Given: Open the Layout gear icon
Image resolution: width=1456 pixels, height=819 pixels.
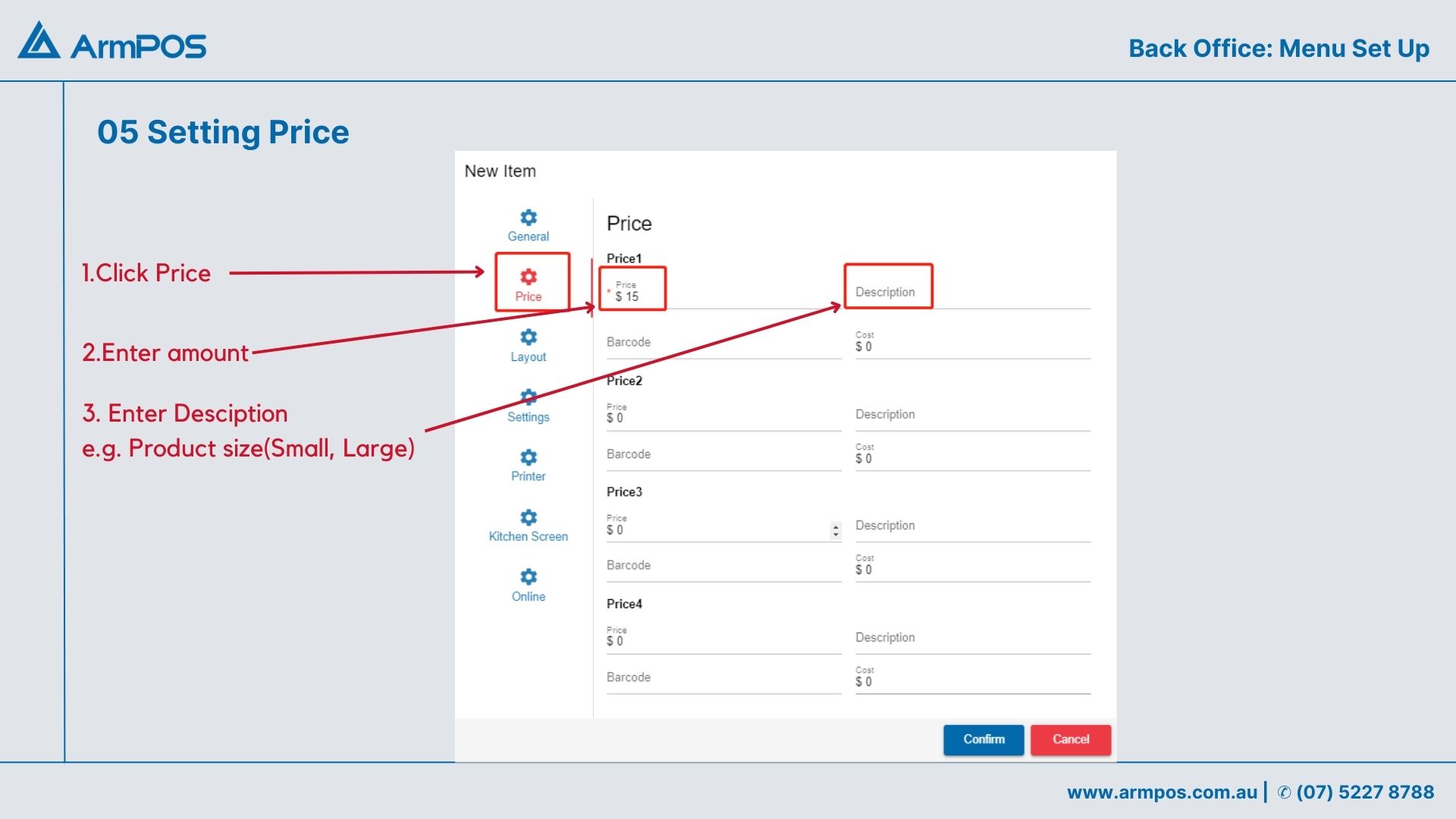Looking at the screenshot, I should coord(529,337).
